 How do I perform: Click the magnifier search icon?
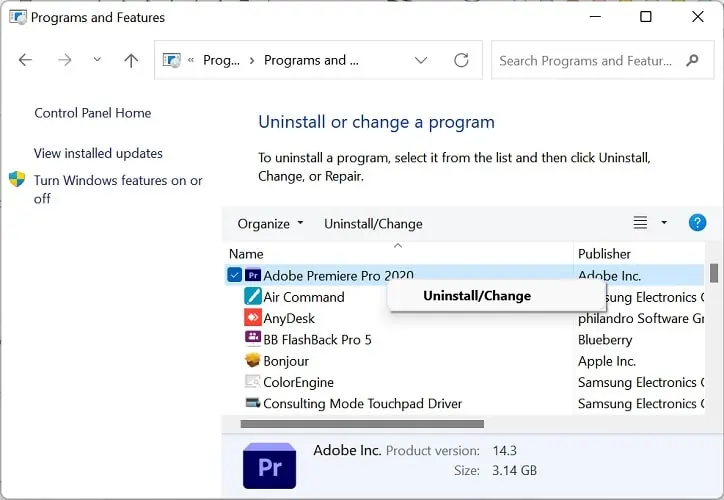point(692,60)
